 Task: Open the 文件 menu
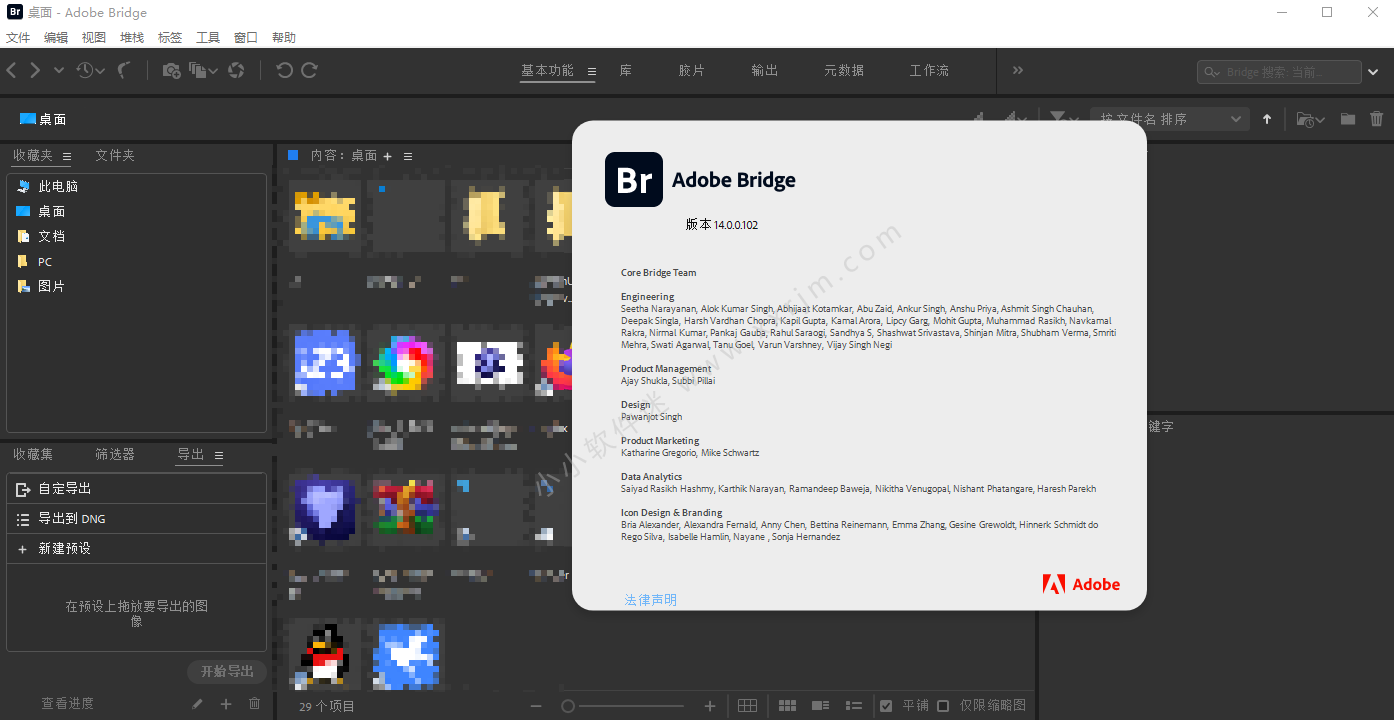tap(18, 38)
